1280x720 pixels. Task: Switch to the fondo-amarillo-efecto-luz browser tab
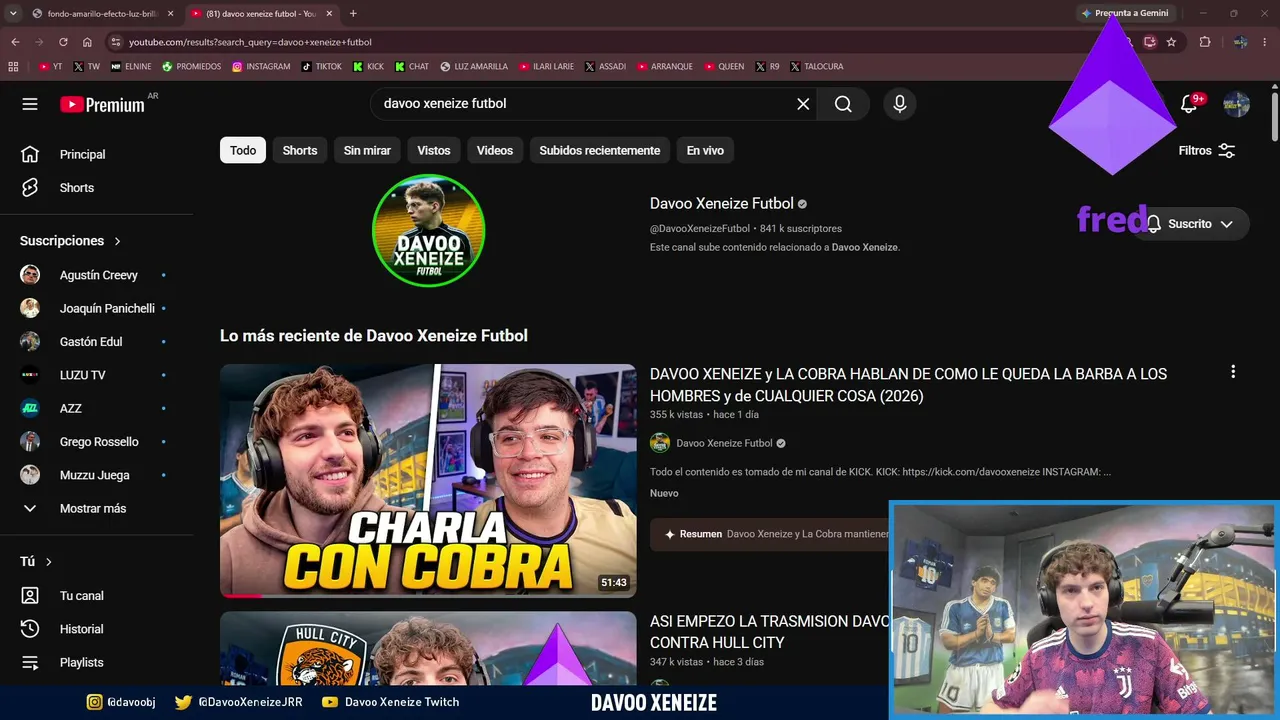pyautogui.click(x=103, y=13)
